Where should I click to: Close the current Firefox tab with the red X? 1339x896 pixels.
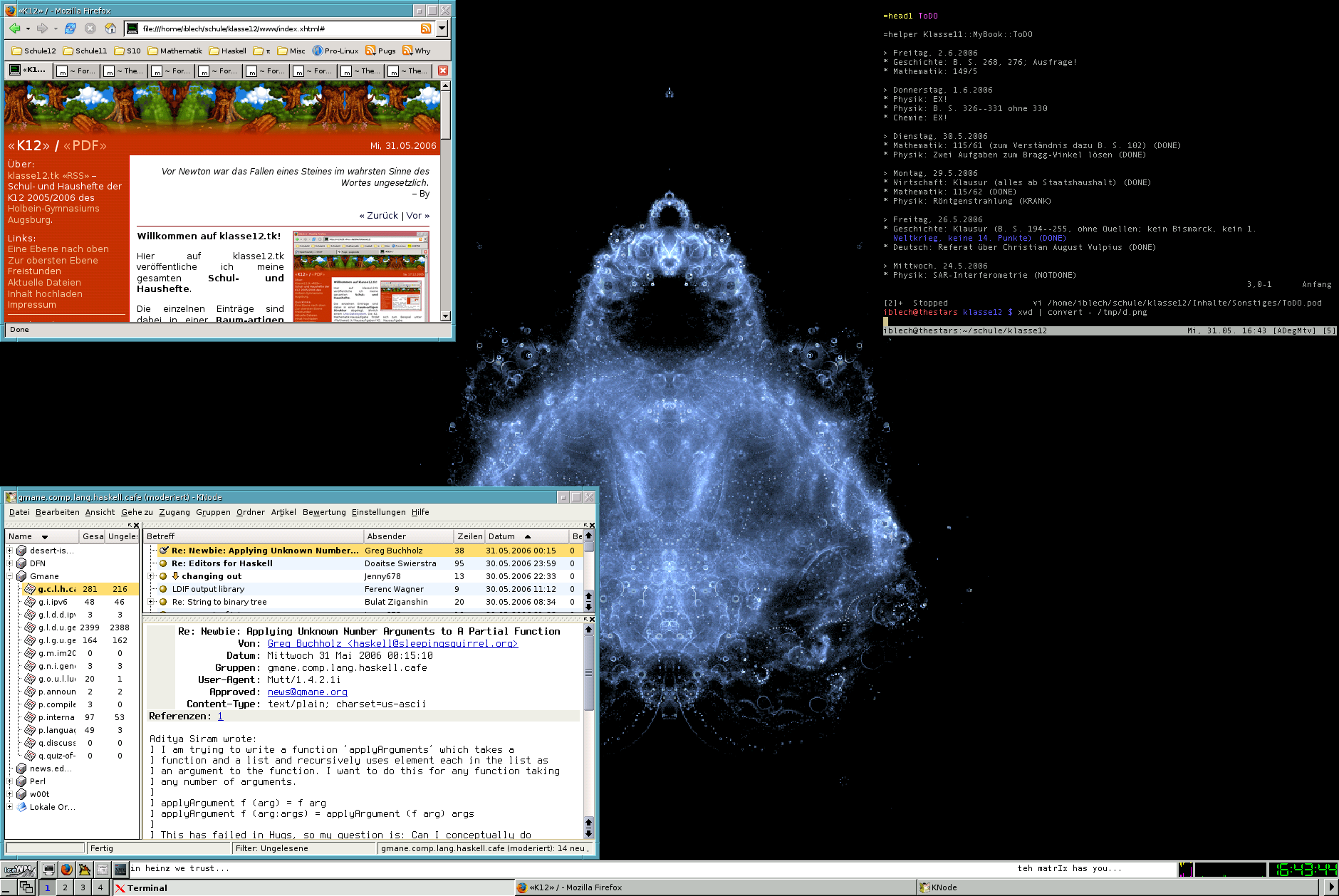tap(442, 71)
